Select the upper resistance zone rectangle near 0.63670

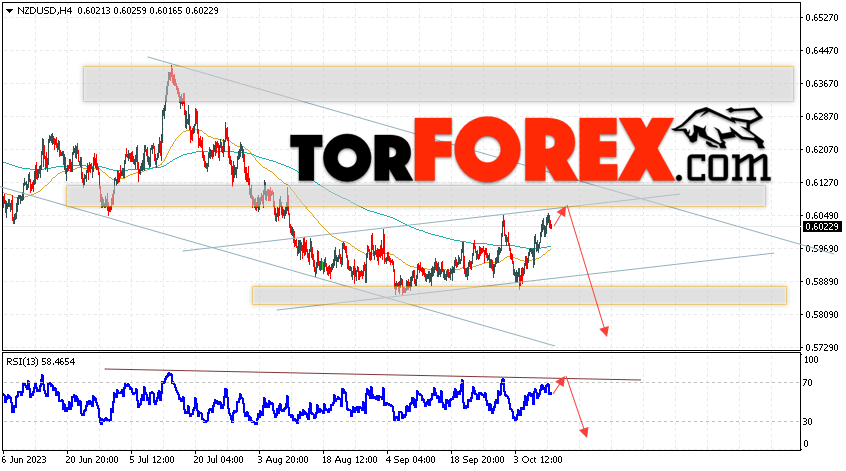[x=438, y=84]
